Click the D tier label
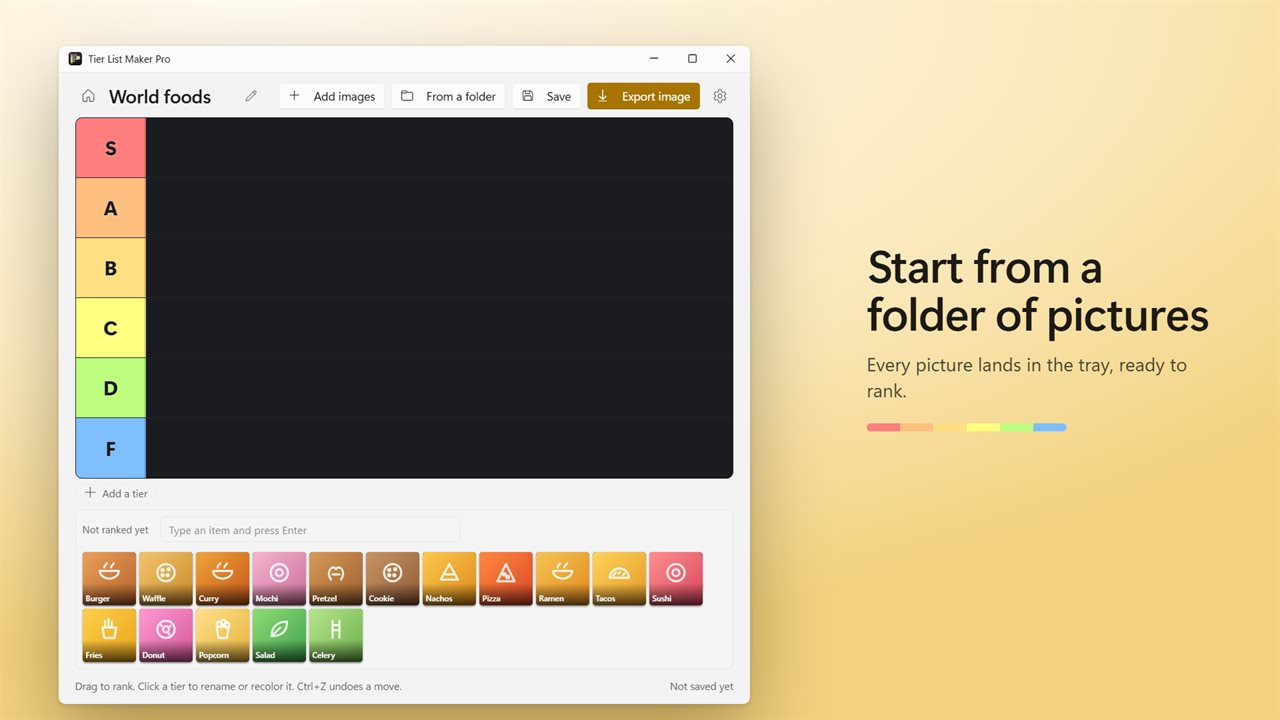Viewport: 1280px width, 720px height. [111, 388]
